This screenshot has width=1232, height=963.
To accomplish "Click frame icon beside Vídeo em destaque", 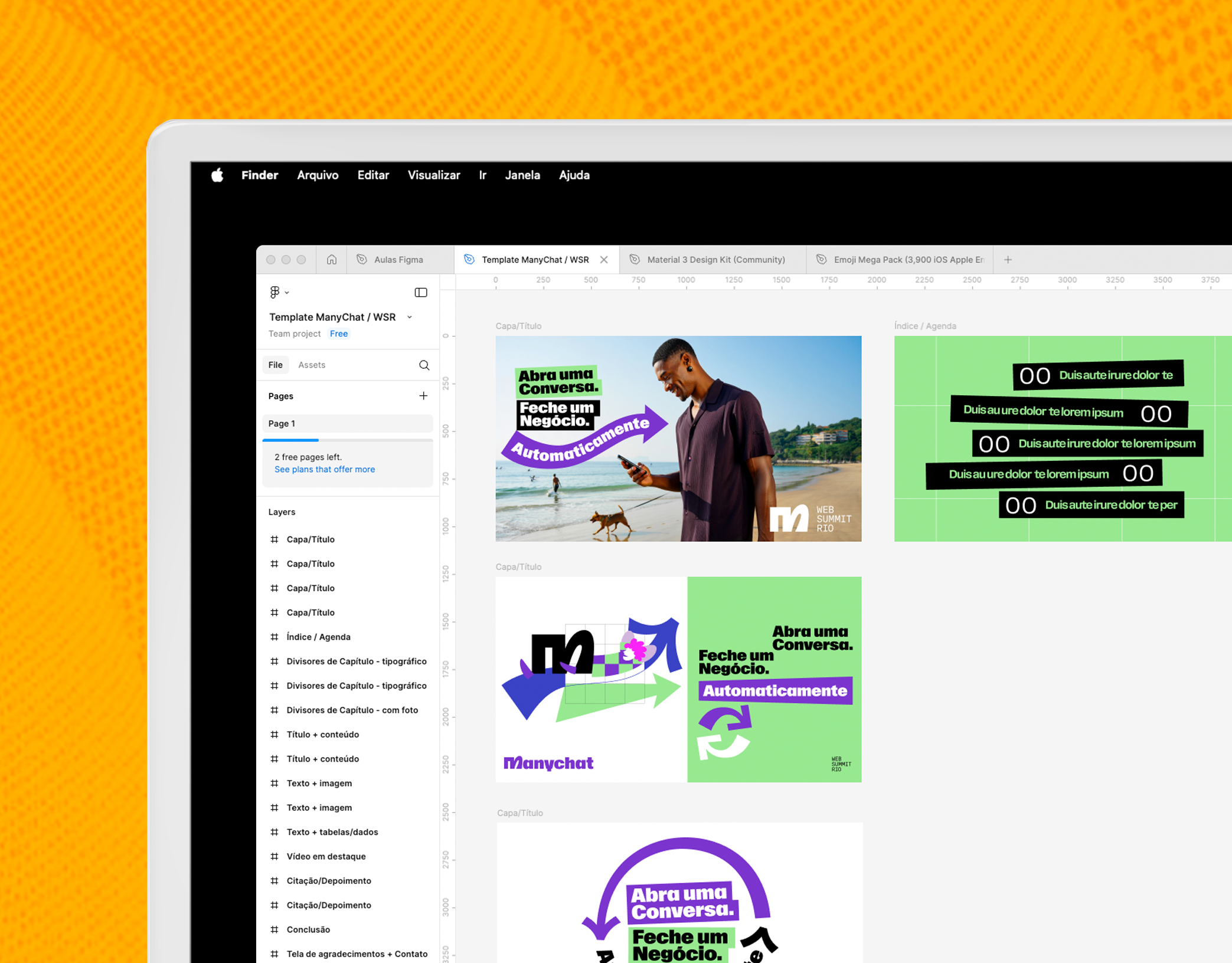I will 274,857.
